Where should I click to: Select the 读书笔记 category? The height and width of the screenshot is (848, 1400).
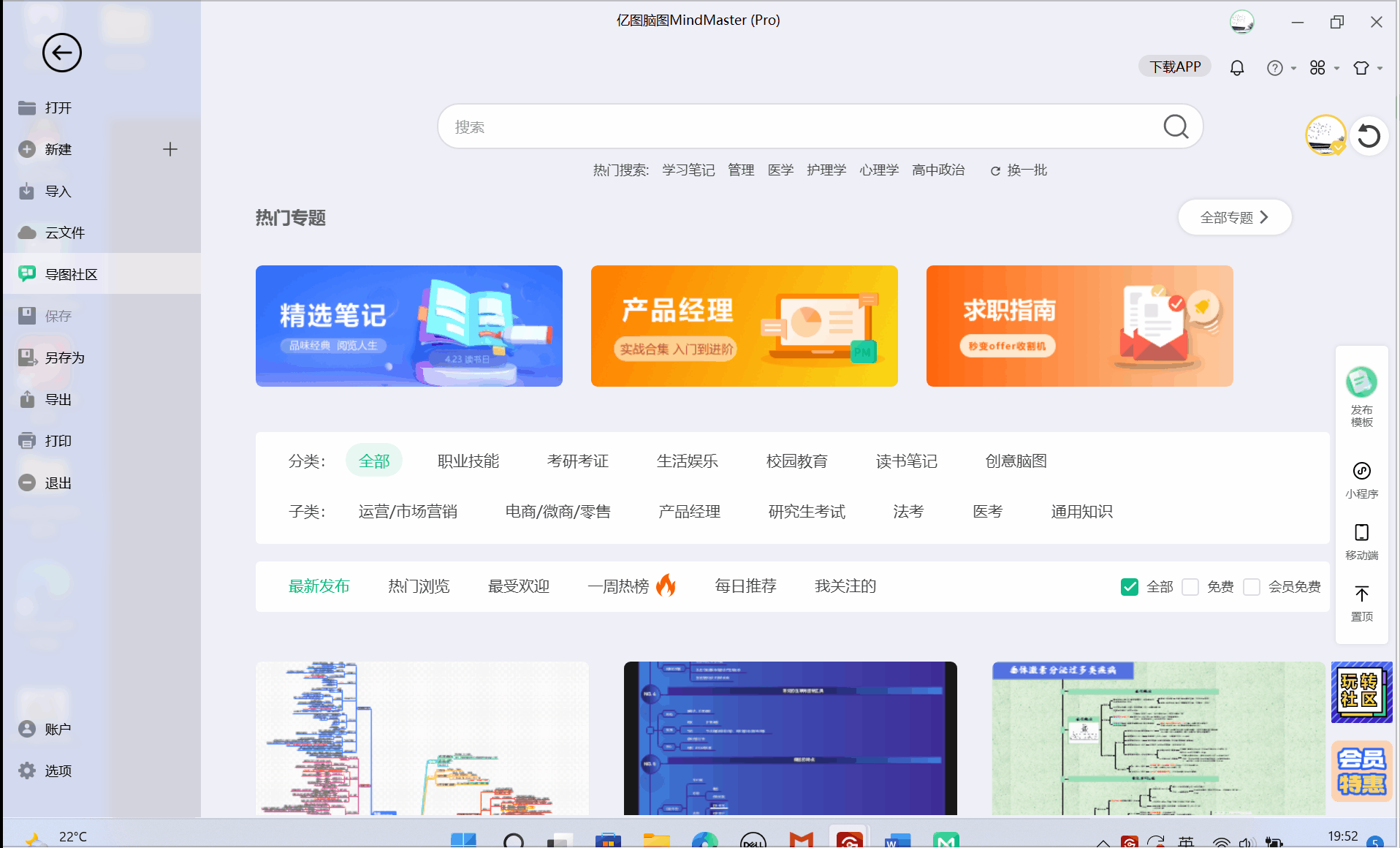coord(907,461)
